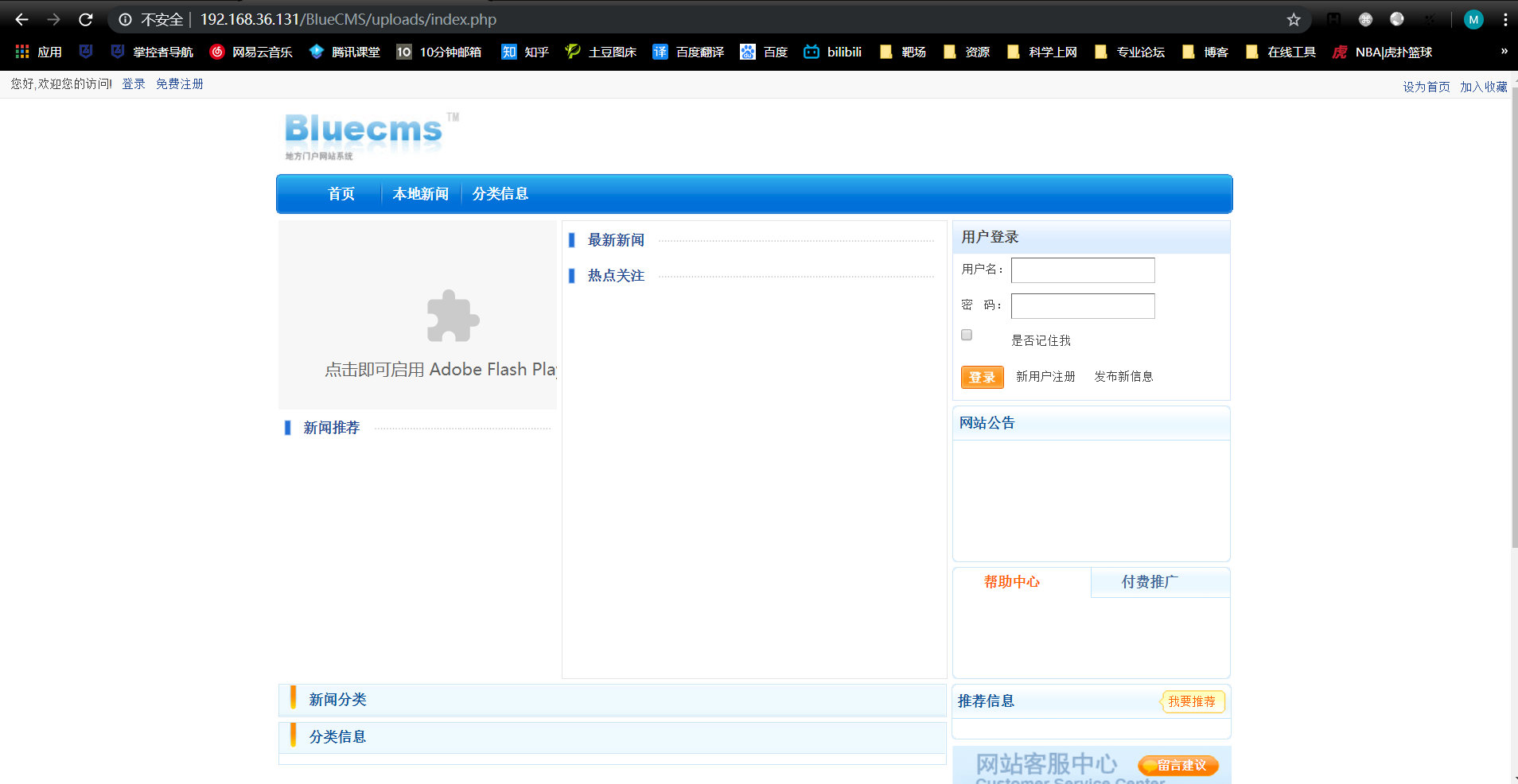Switch to the 本地新闻 navigation tab
Image resolution: width=1518 pixels, height=784 pixels.
click(x=421, y=193)
